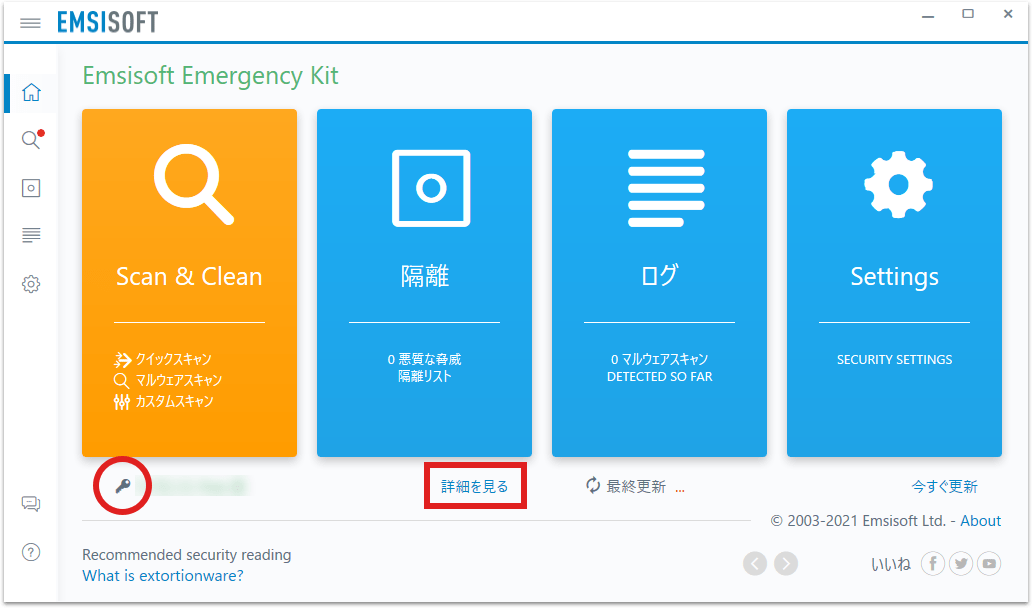The width and height of the screenshot is (1032, 608).
Task: Start クイックスキャン from the Scan tile
Action: click(172, 359)
